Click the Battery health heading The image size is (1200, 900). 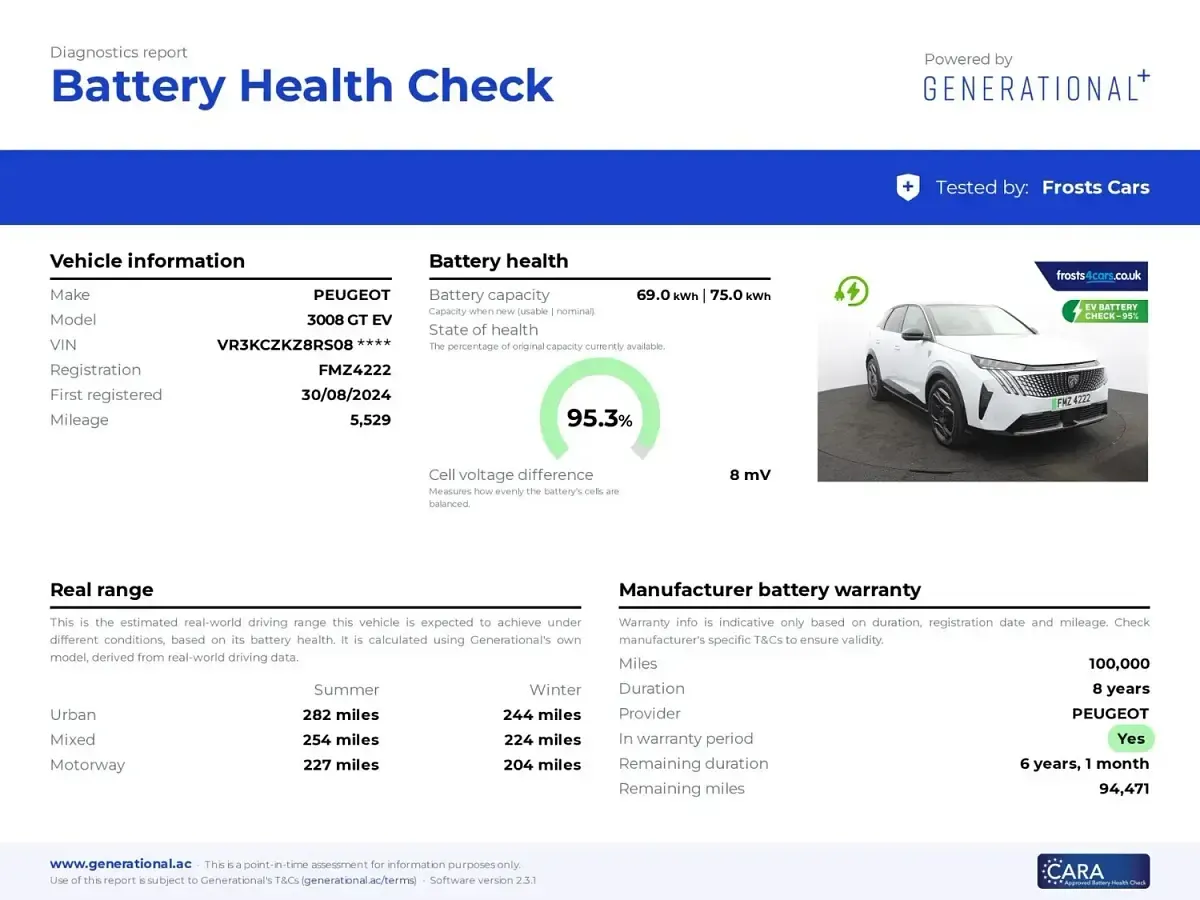pyautogui.click(x=498, y=261)
